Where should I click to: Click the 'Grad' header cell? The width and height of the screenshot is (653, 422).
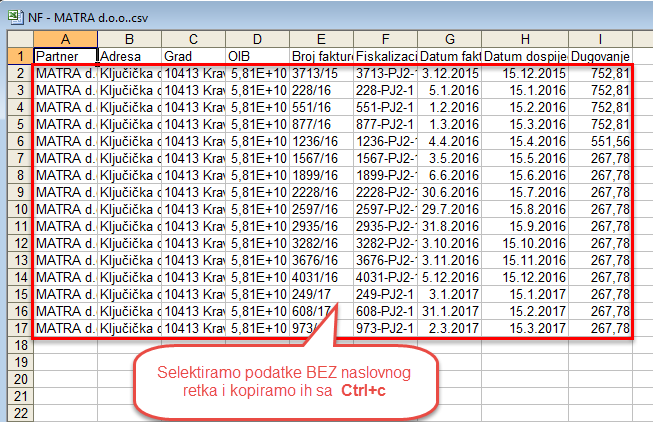194,56
